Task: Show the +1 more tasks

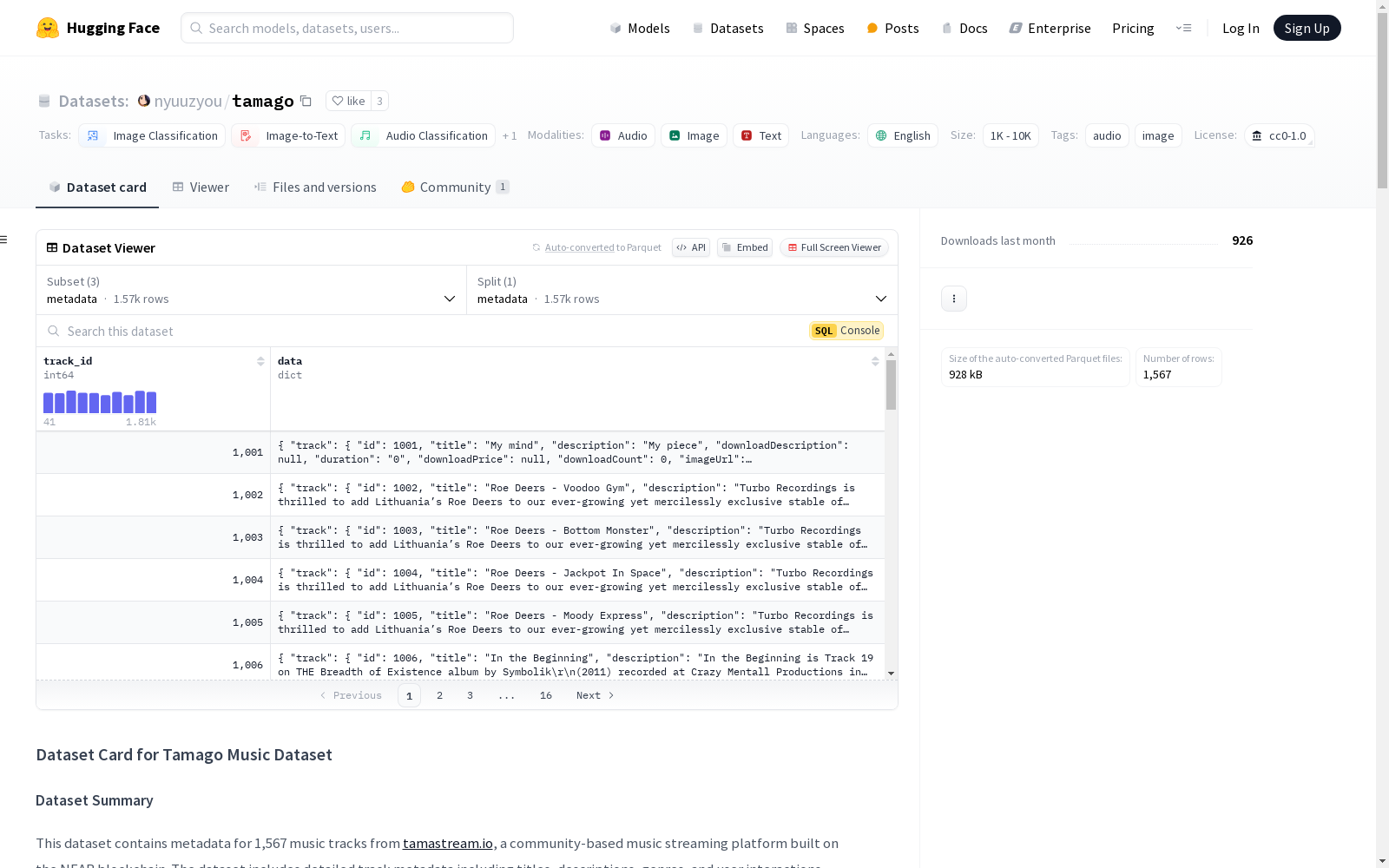Action: pos(510,135)
